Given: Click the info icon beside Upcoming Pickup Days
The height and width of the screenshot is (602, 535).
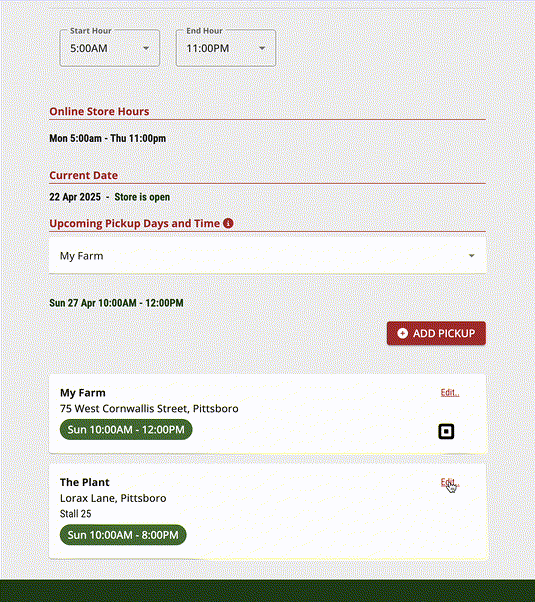Looking at the screenshot, I should tap(228, 223).
